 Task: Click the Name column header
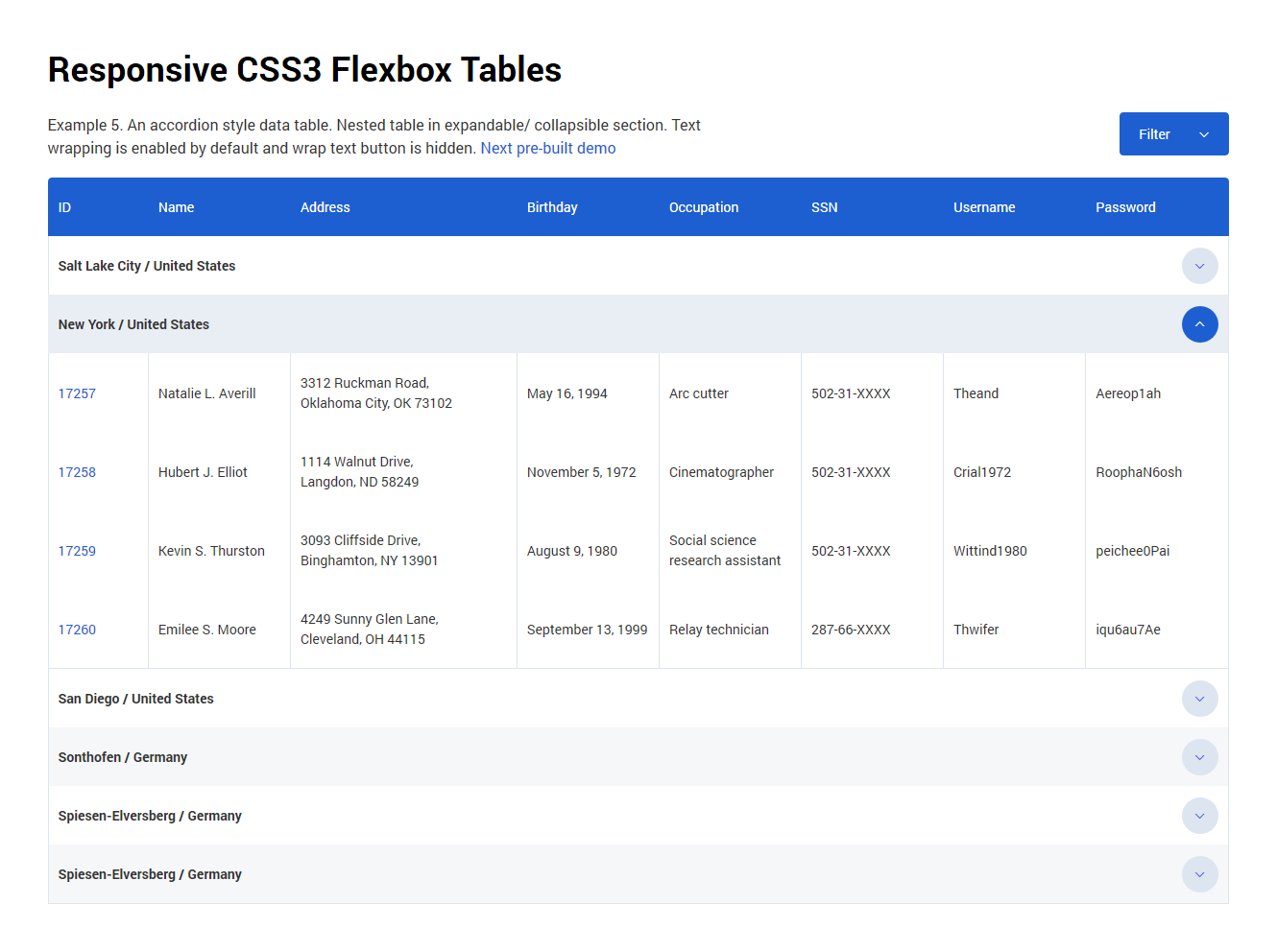click(176, 207)
